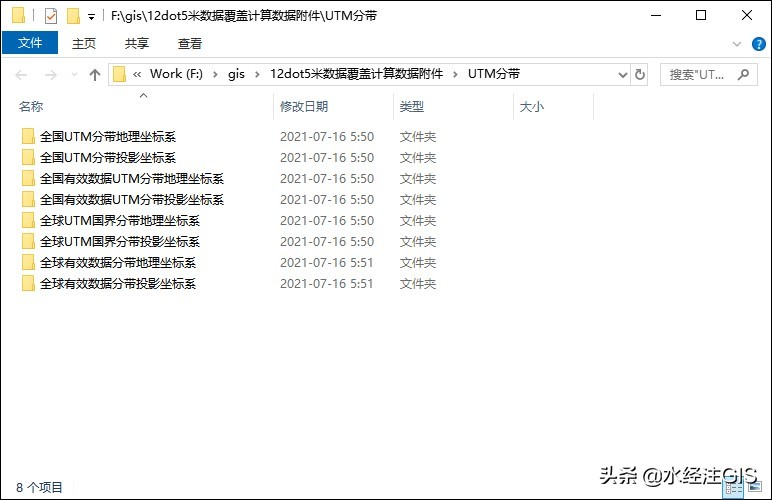772x500 pixels.
Task: Expand the ribbon with the chevron
Action: (x=737, y=44)
